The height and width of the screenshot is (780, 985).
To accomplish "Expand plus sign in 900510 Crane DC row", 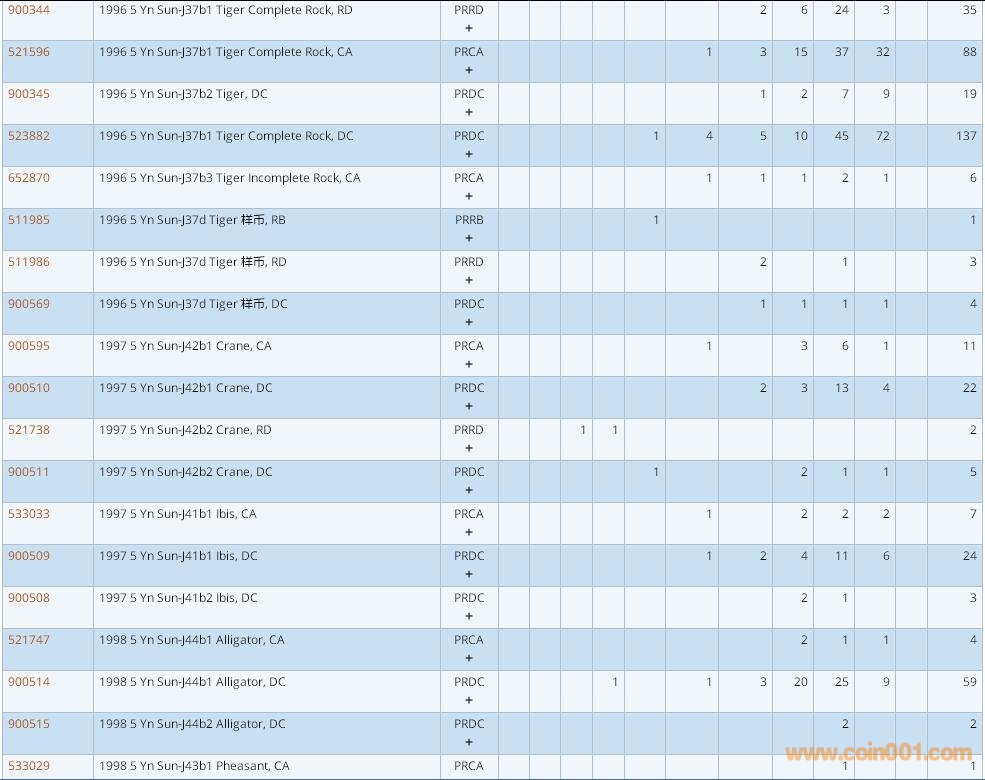I will point(469,406).
